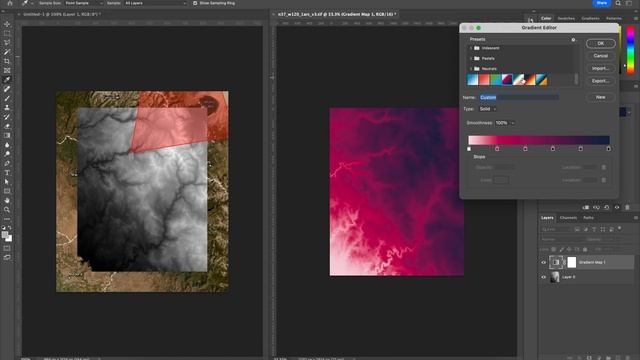Expand the Pastels presets folder
640x360 pixels.
[471, 58]
